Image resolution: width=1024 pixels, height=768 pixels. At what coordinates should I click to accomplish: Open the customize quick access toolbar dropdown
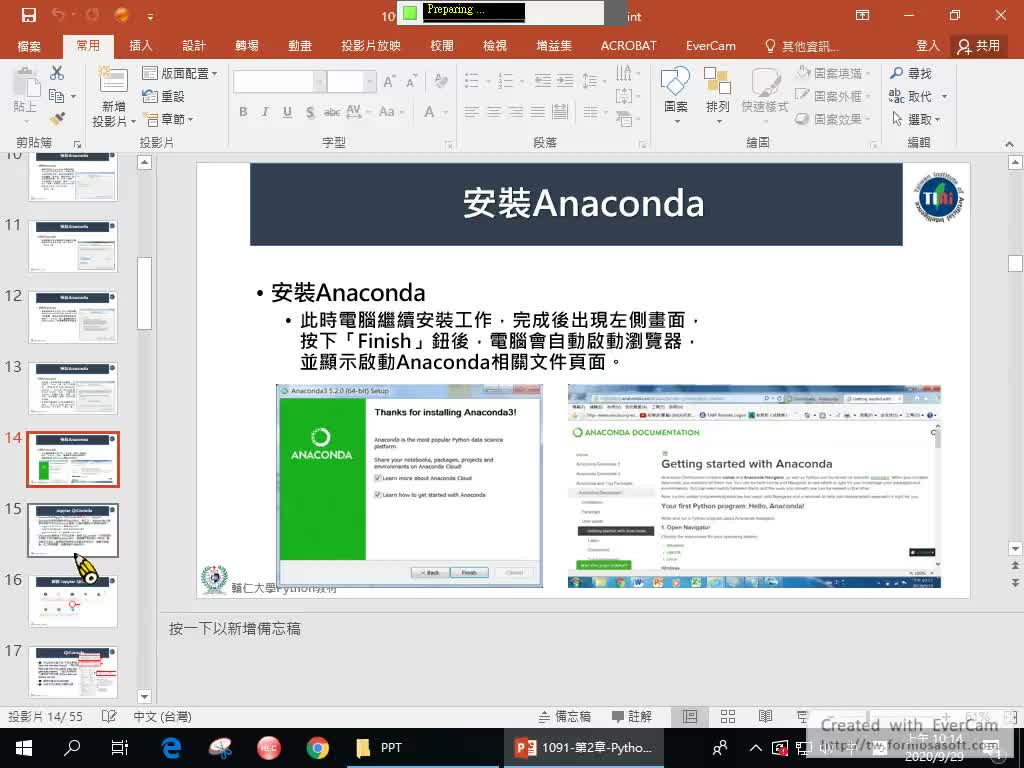tap(150, 16)
